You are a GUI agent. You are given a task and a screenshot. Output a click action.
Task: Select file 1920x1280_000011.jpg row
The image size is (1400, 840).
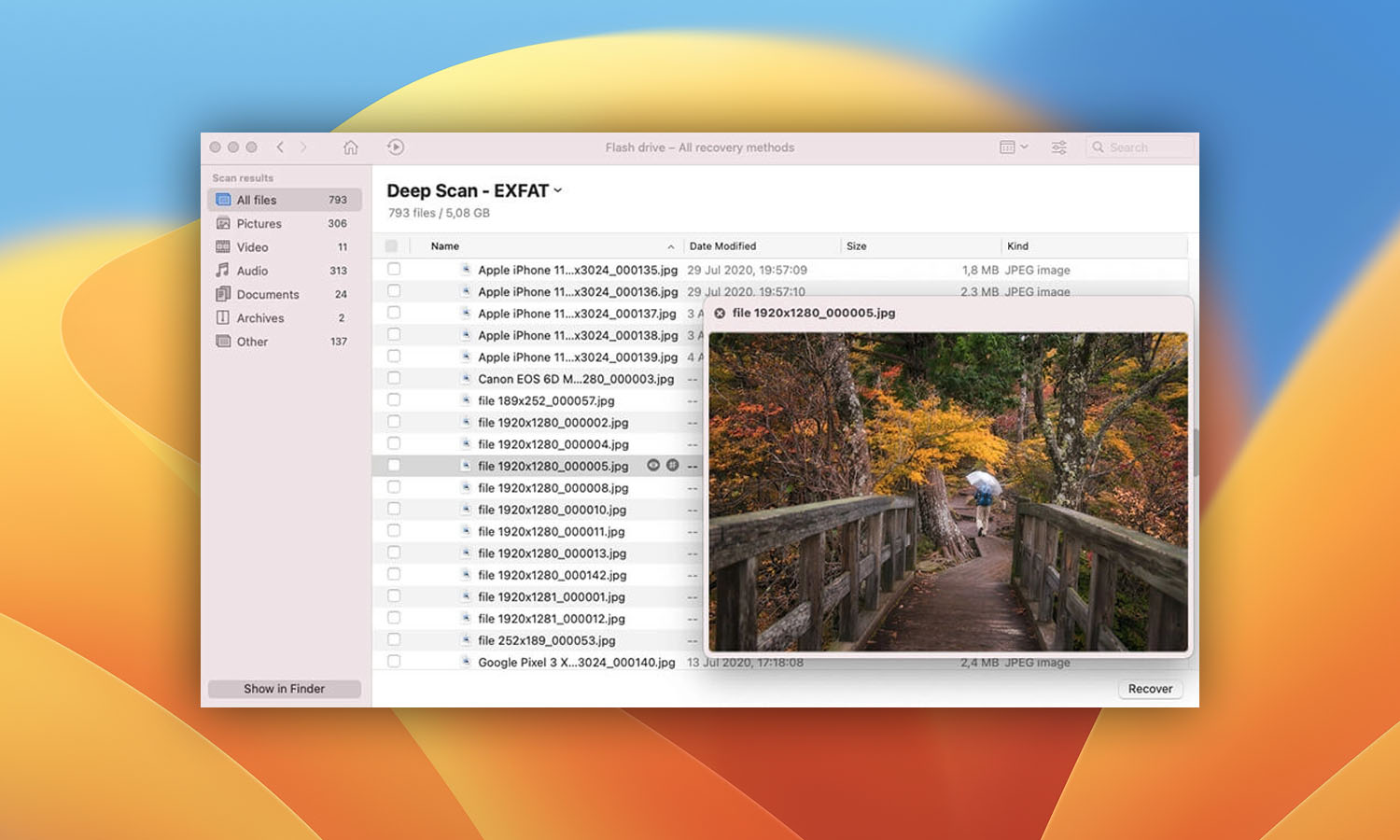point(538,531)
